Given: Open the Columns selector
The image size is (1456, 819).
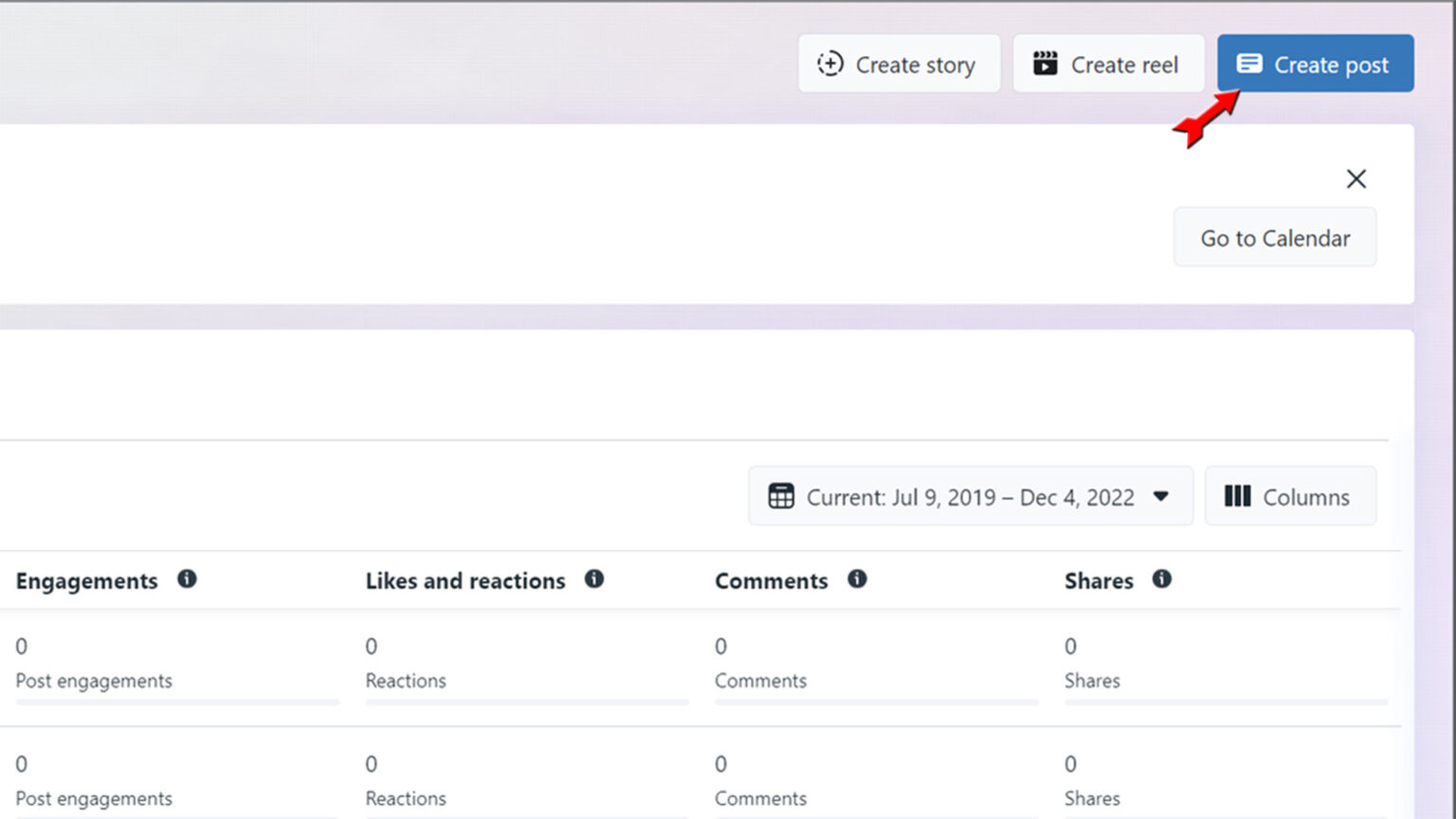Looking at the screenshot, I should 1290,496.
